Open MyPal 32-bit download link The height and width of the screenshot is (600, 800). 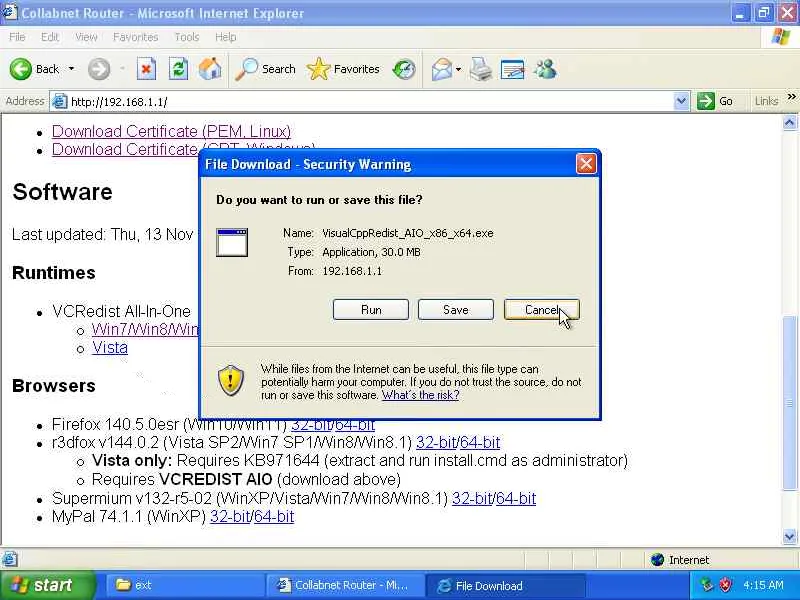230,516
